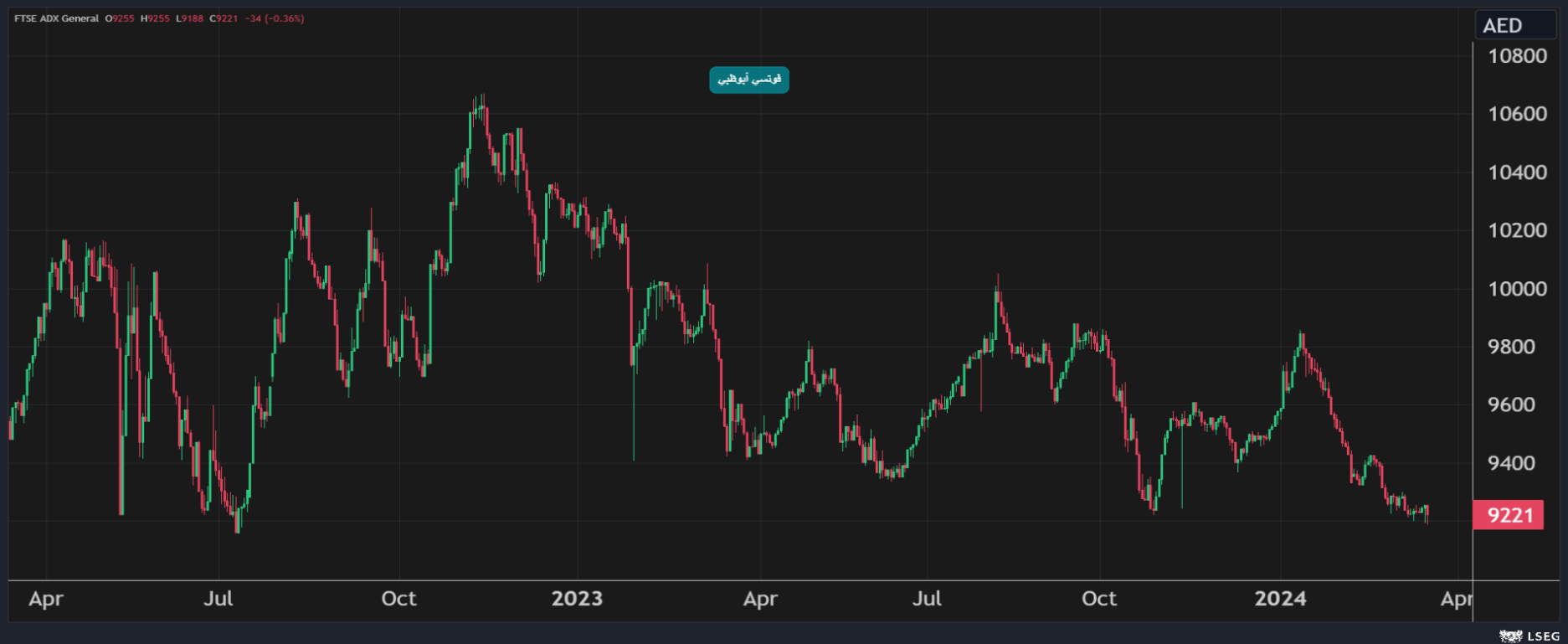The width and height of the screenshot is (1568, 644).
Task: Click the 9600 price axis label
Action: pyautogui.click(x=1511, y=404)
